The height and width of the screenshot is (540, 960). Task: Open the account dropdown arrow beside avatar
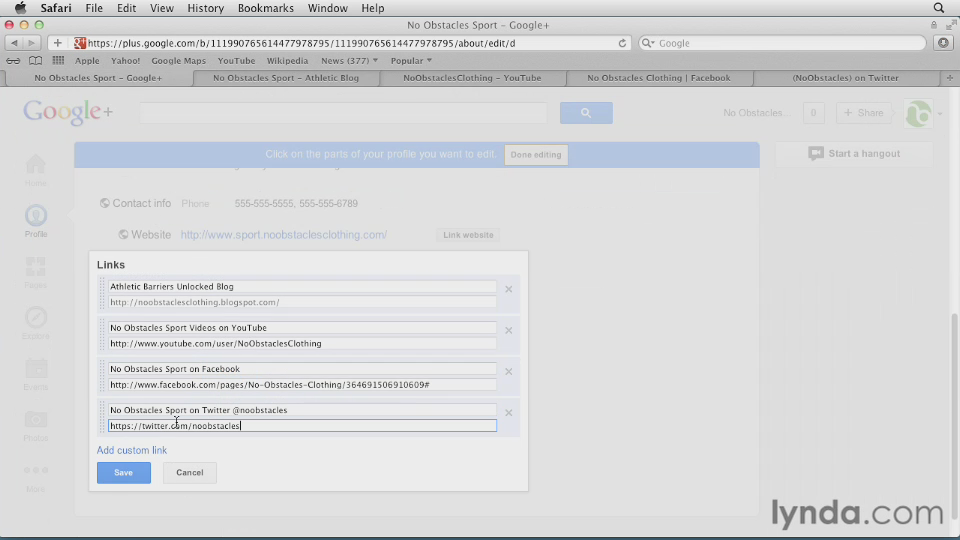point(940,114)
